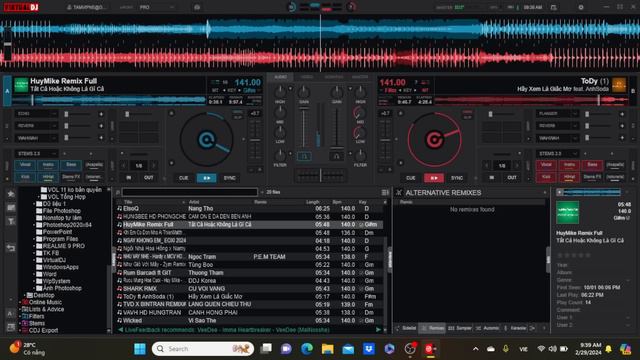Viewport: 640px width, 360px height.
Task: Open the Automix tab in the side panel
Action: click(487, 328)
